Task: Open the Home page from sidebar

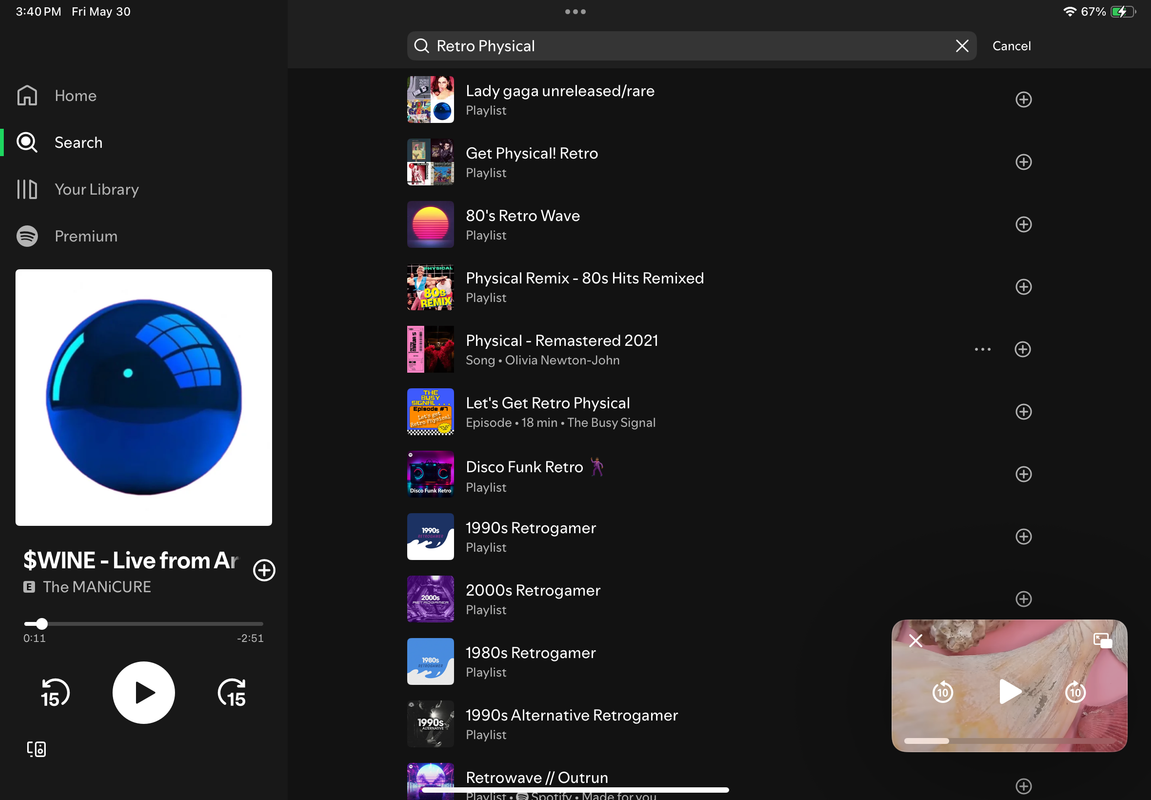Action: click(x=57, y=95)
